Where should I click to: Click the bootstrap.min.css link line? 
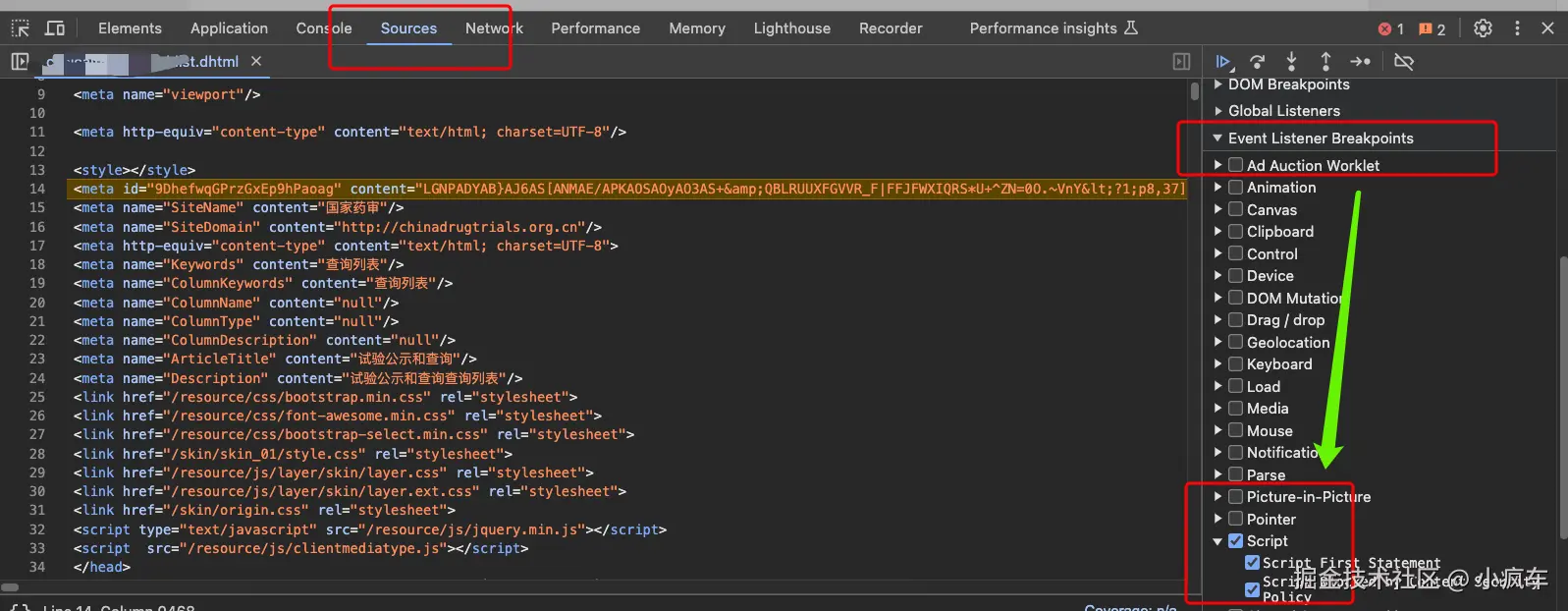(325, 397)
